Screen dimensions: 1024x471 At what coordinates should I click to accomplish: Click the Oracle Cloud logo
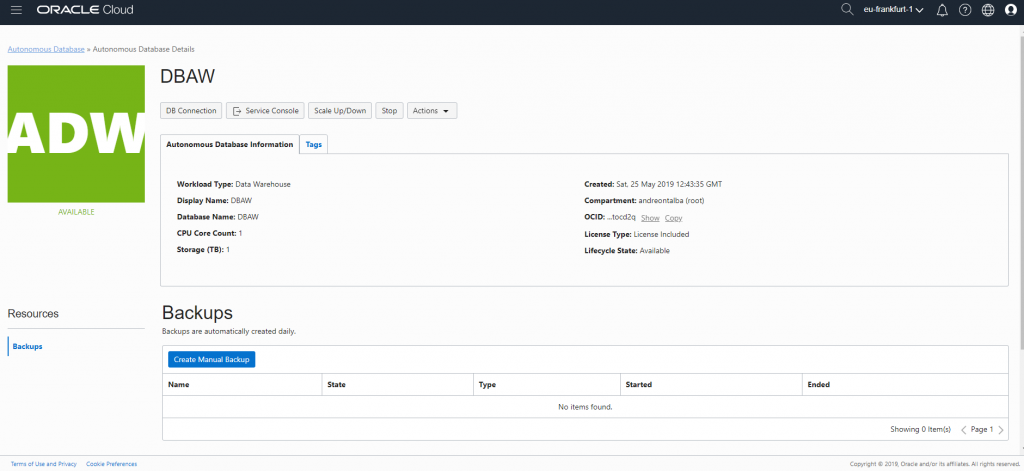85,10
